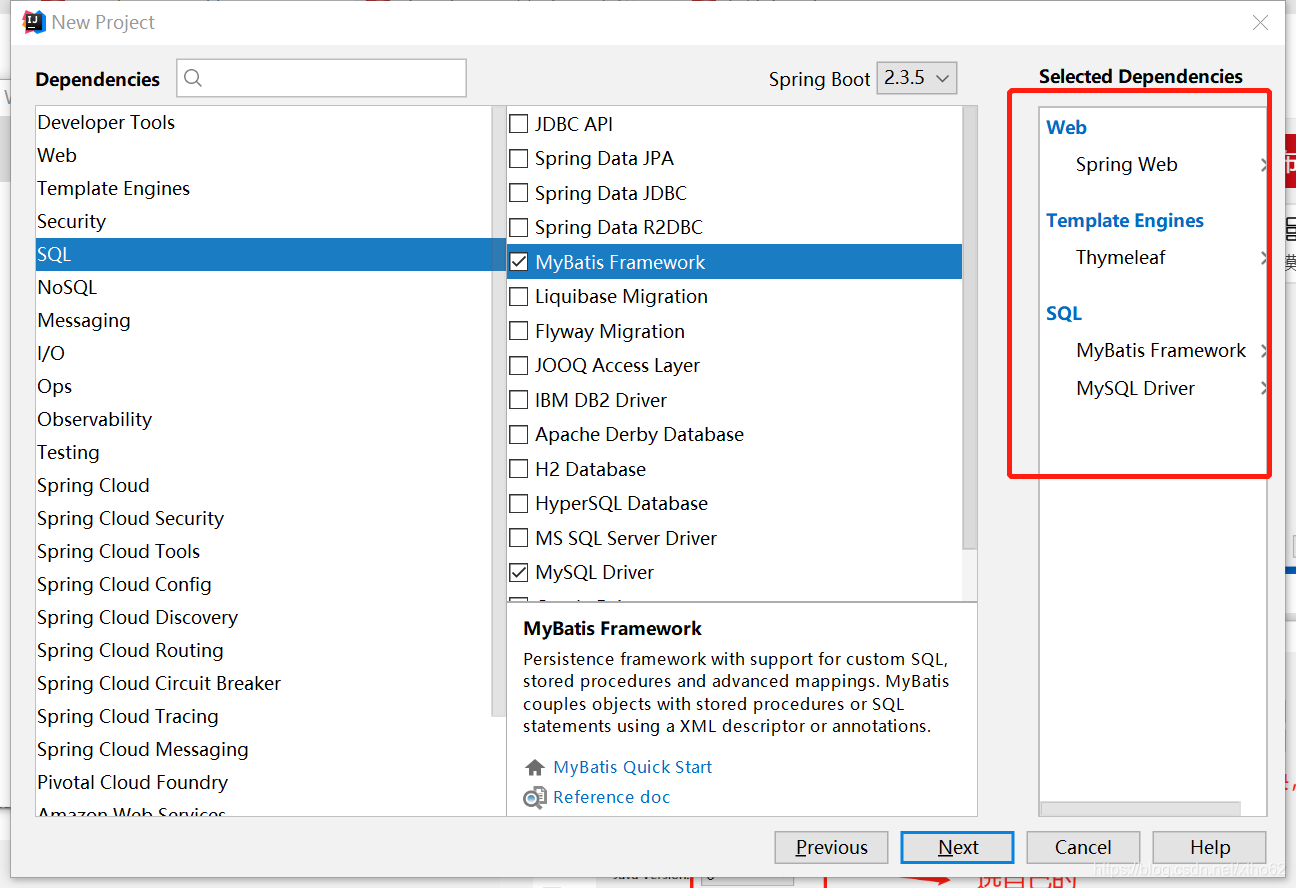1296x888 pixels.
Task: Select Spring Cloud Routing category
Action: coord(264,650)
